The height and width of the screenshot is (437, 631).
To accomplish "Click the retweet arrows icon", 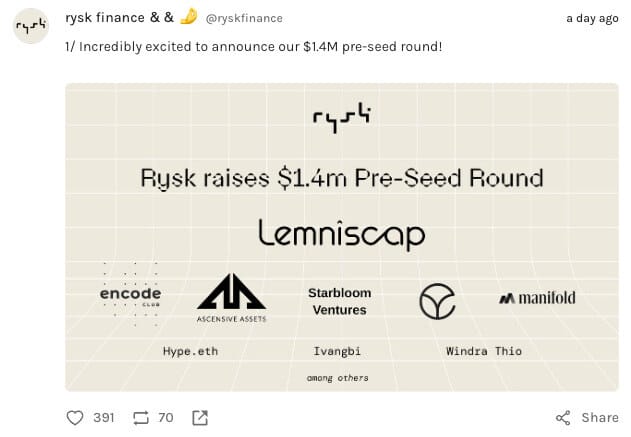I will (139, 417).
